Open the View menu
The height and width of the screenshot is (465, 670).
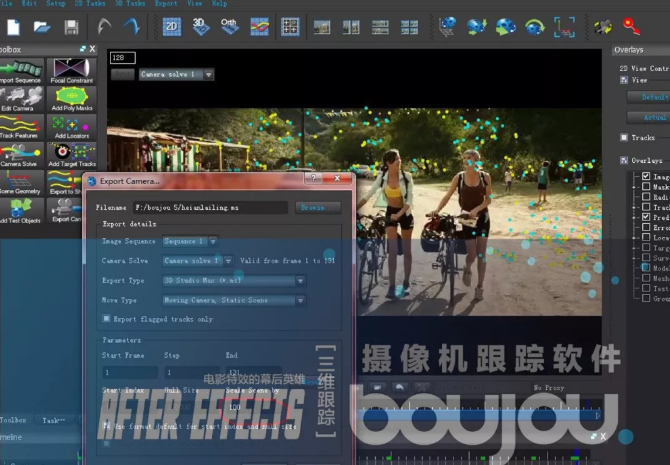(x=194, y=3)
